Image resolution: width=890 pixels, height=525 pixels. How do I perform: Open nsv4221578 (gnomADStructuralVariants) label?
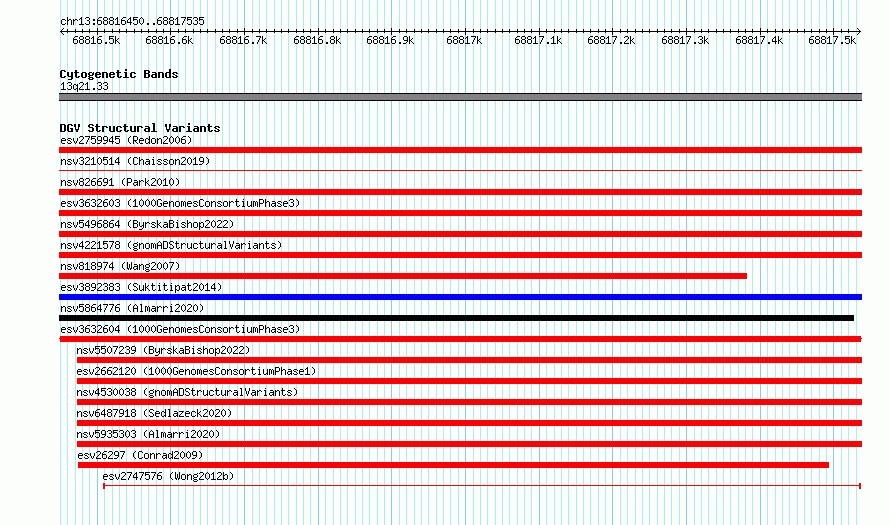(x=171, y=245)
